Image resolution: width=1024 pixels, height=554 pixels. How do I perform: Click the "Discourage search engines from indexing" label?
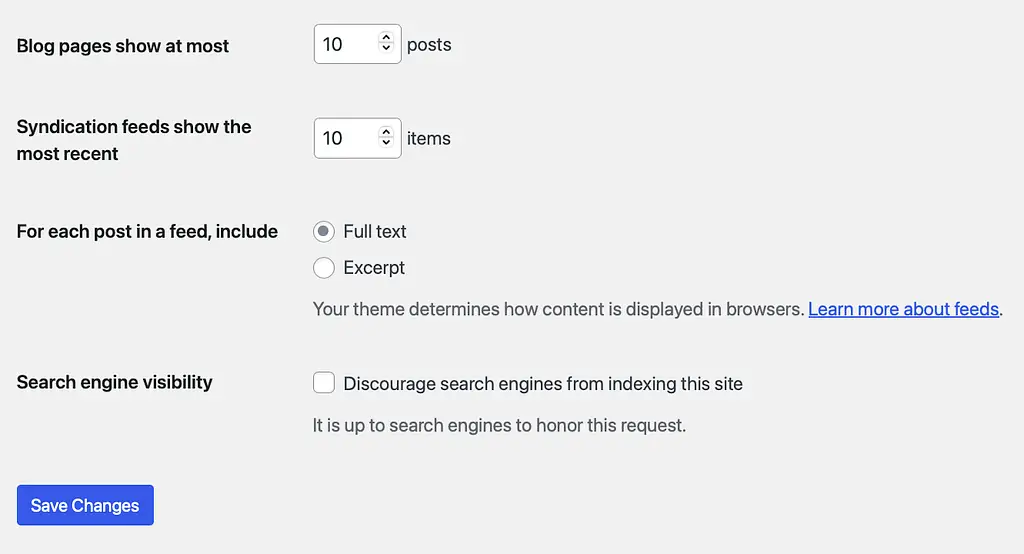tap(542, 384)
